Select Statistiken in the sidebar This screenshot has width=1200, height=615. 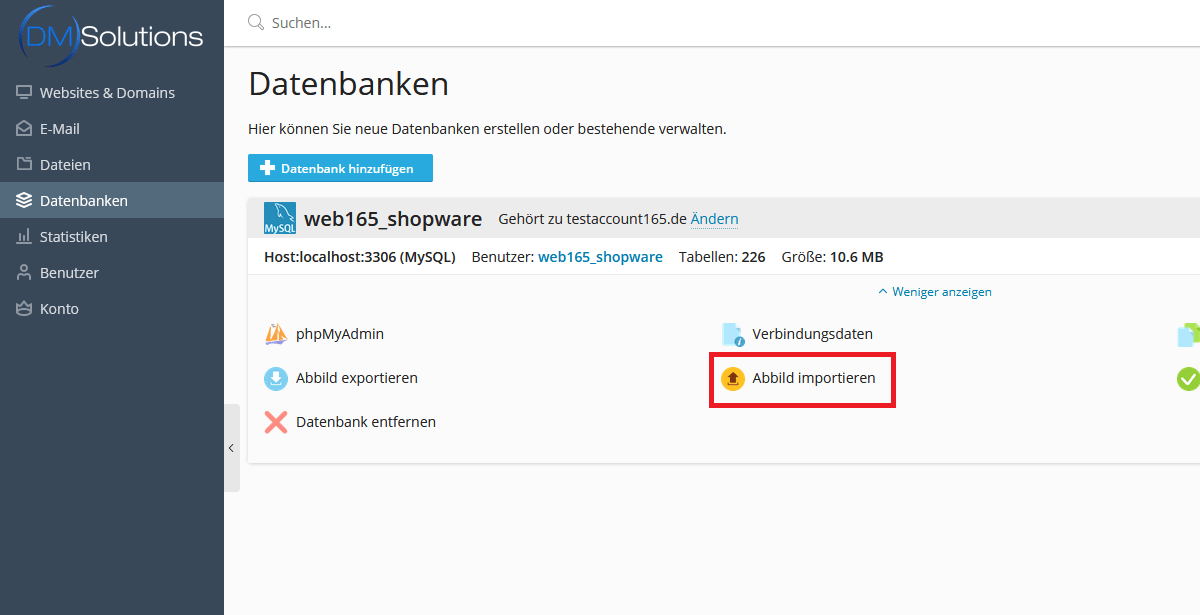(x=112, y=237)
